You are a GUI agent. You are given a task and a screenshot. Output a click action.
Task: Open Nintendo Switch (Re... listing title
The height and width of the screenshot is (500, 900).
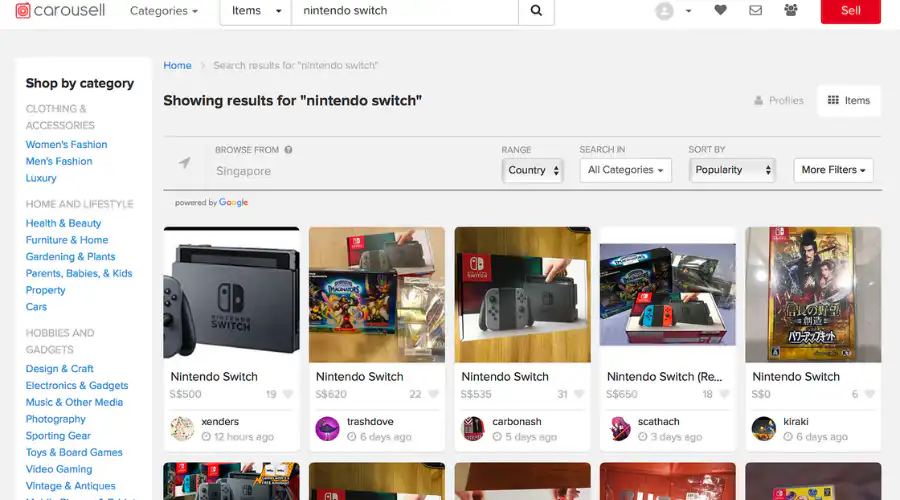[x=665, y=377]
